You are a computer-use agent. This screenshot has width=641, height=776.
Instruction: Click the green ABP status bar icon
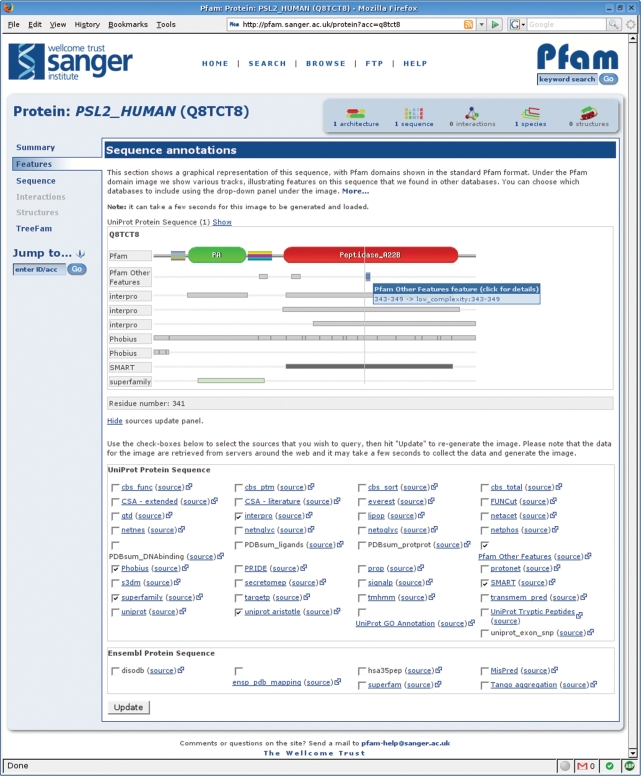(629, 766)
